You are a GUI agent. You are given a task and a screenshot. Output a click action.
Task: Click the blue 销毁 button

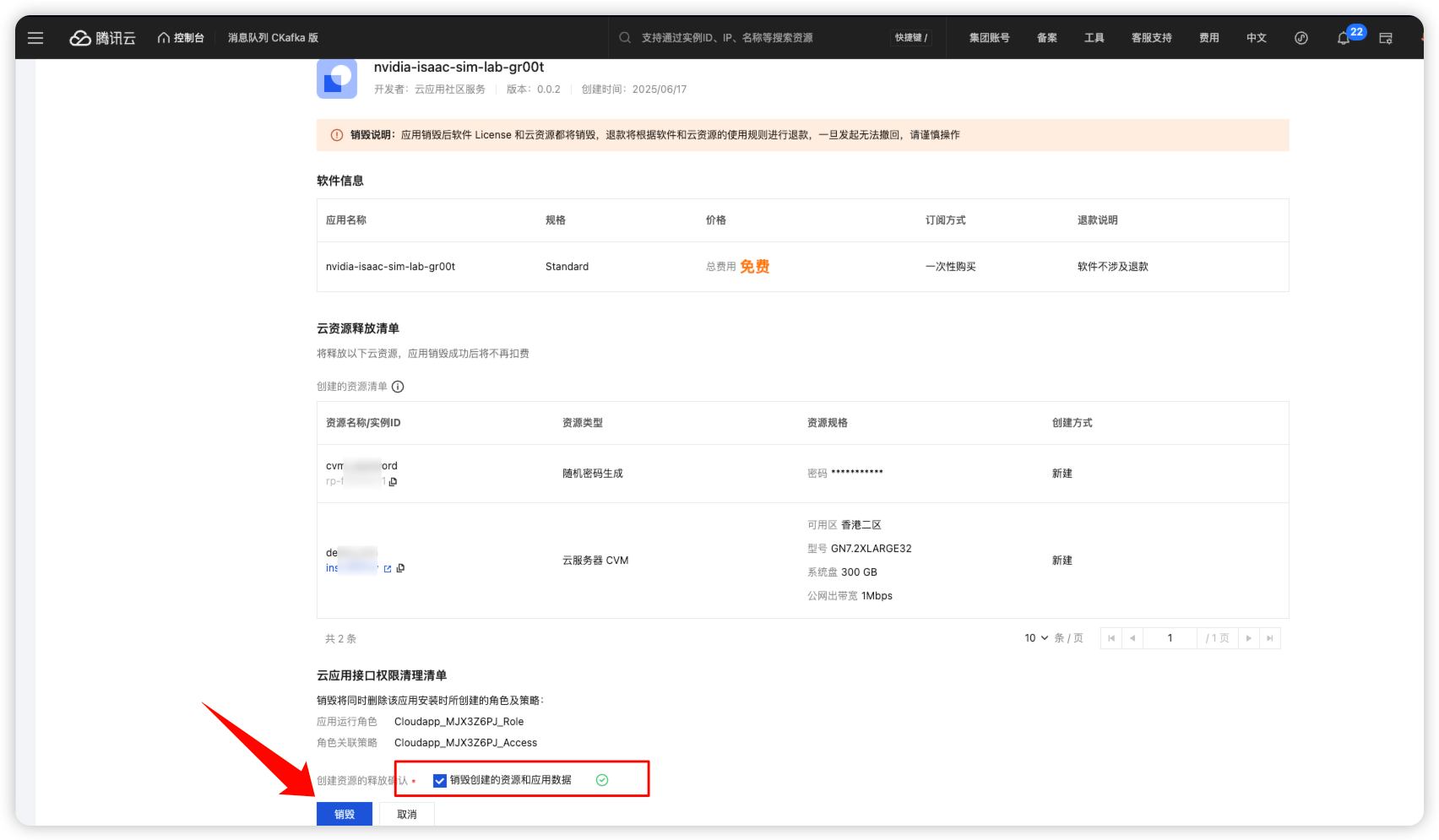click(x=345, y=814)
